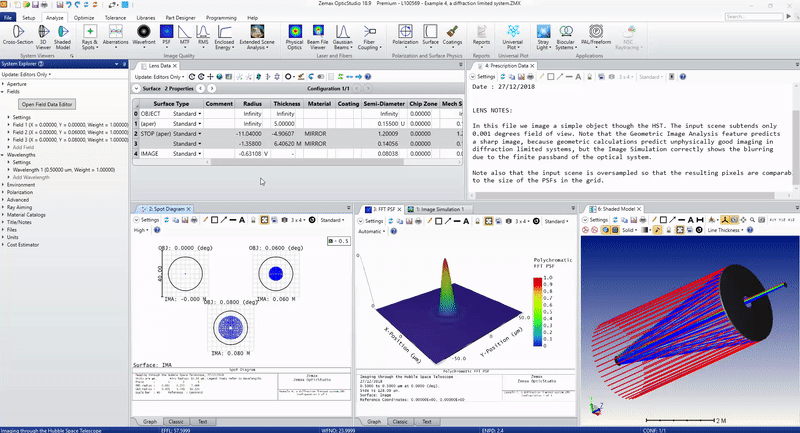Click Add Field in System Explorer

[23, 147]
